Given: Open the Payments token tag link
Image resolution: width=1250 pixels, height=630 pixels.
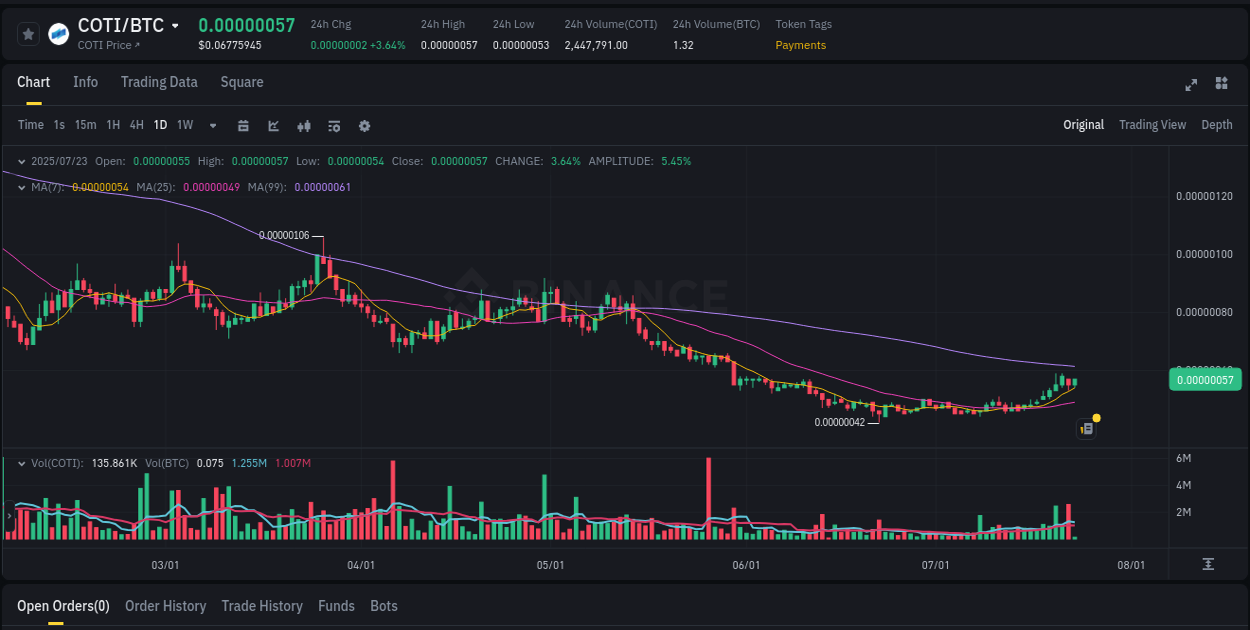Looking at the screenshot, I should pos(800,45).
